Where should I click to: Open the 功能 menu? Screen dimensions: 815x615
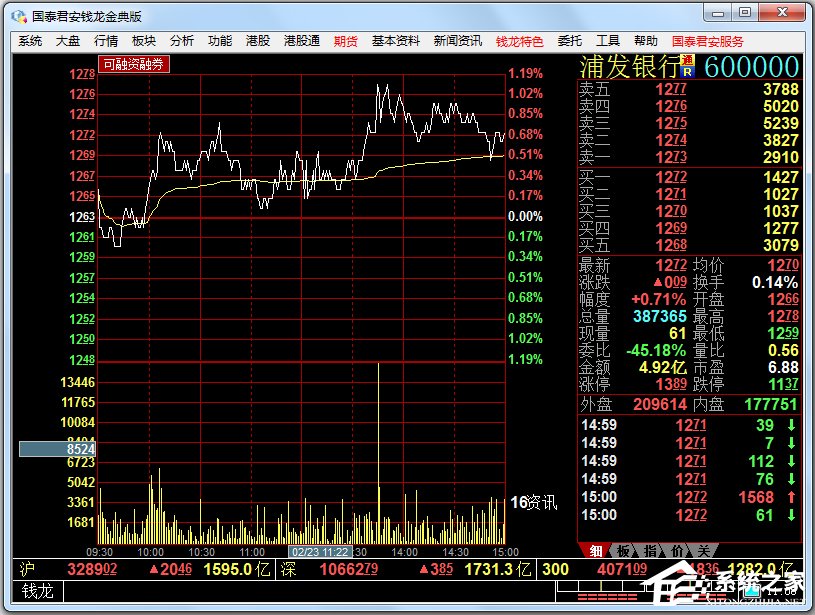tap(220, 41)
